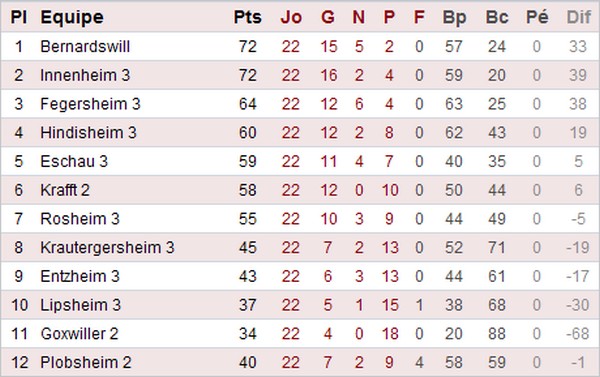Open Krautergersheim 3 team entry
The image size is (600, 377).
[107, 248]
